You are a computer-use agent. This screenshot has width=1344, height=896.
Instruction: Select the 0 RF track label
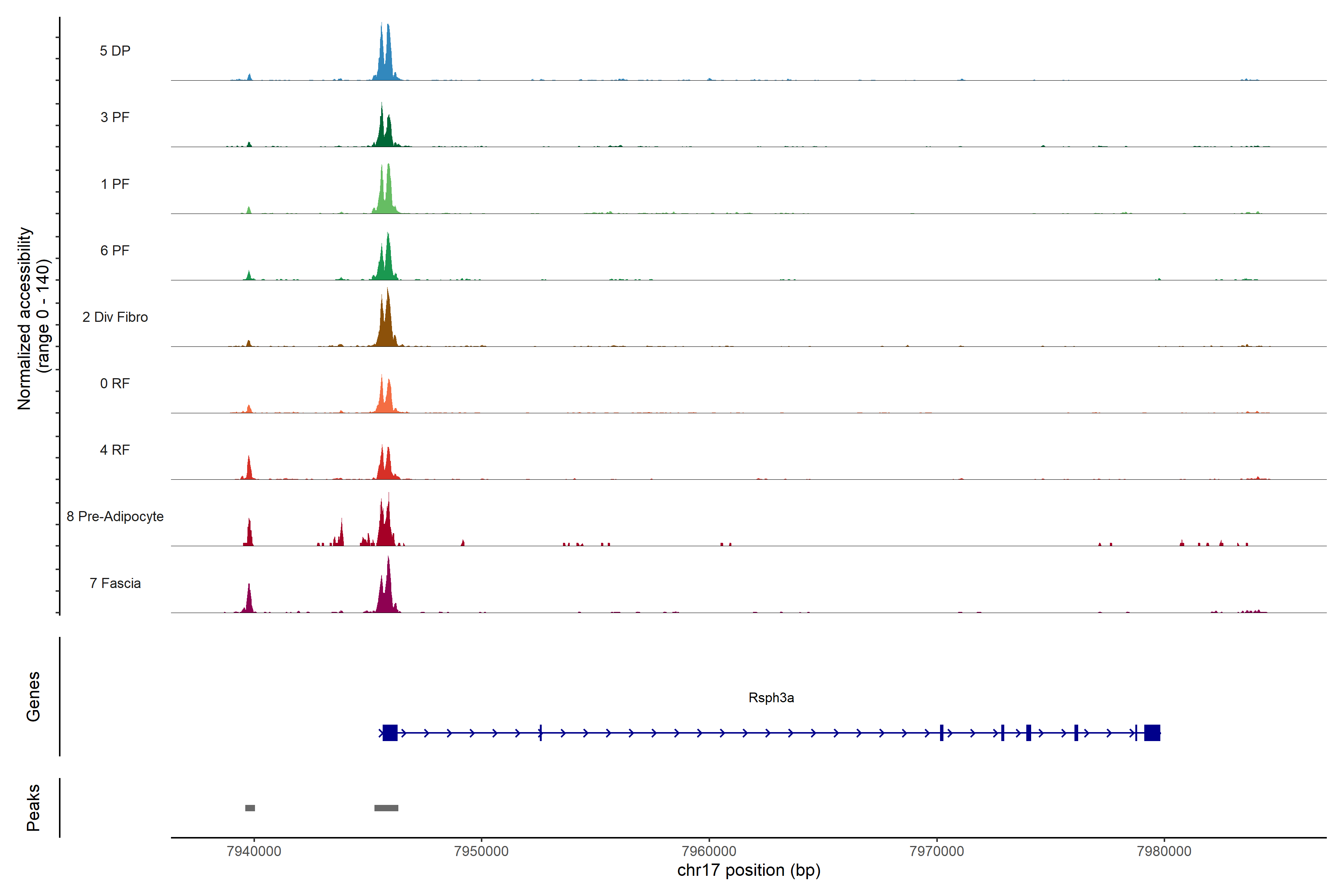115,383
